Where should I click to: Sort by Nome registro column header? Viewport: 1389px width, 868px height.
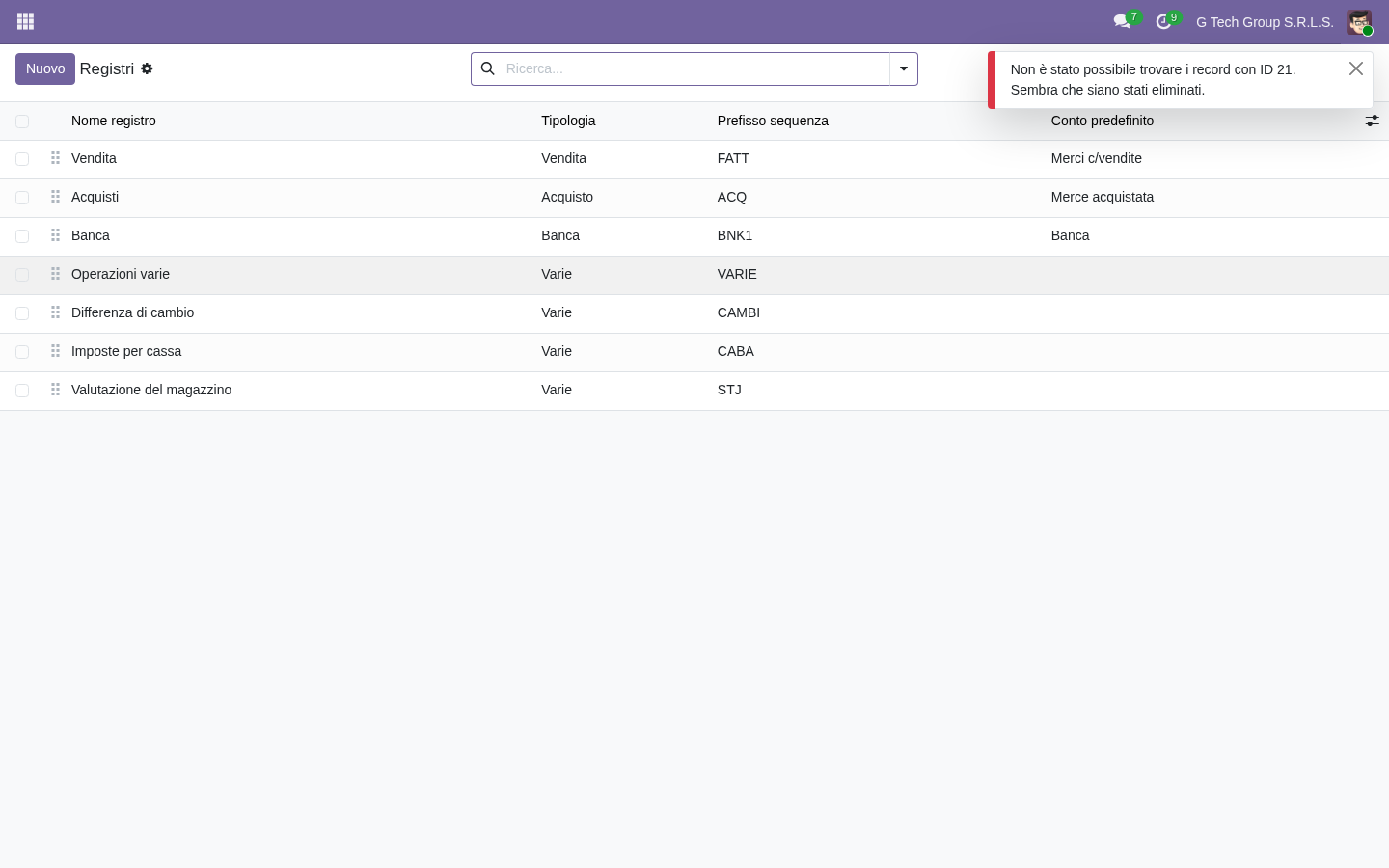(114, 121)
